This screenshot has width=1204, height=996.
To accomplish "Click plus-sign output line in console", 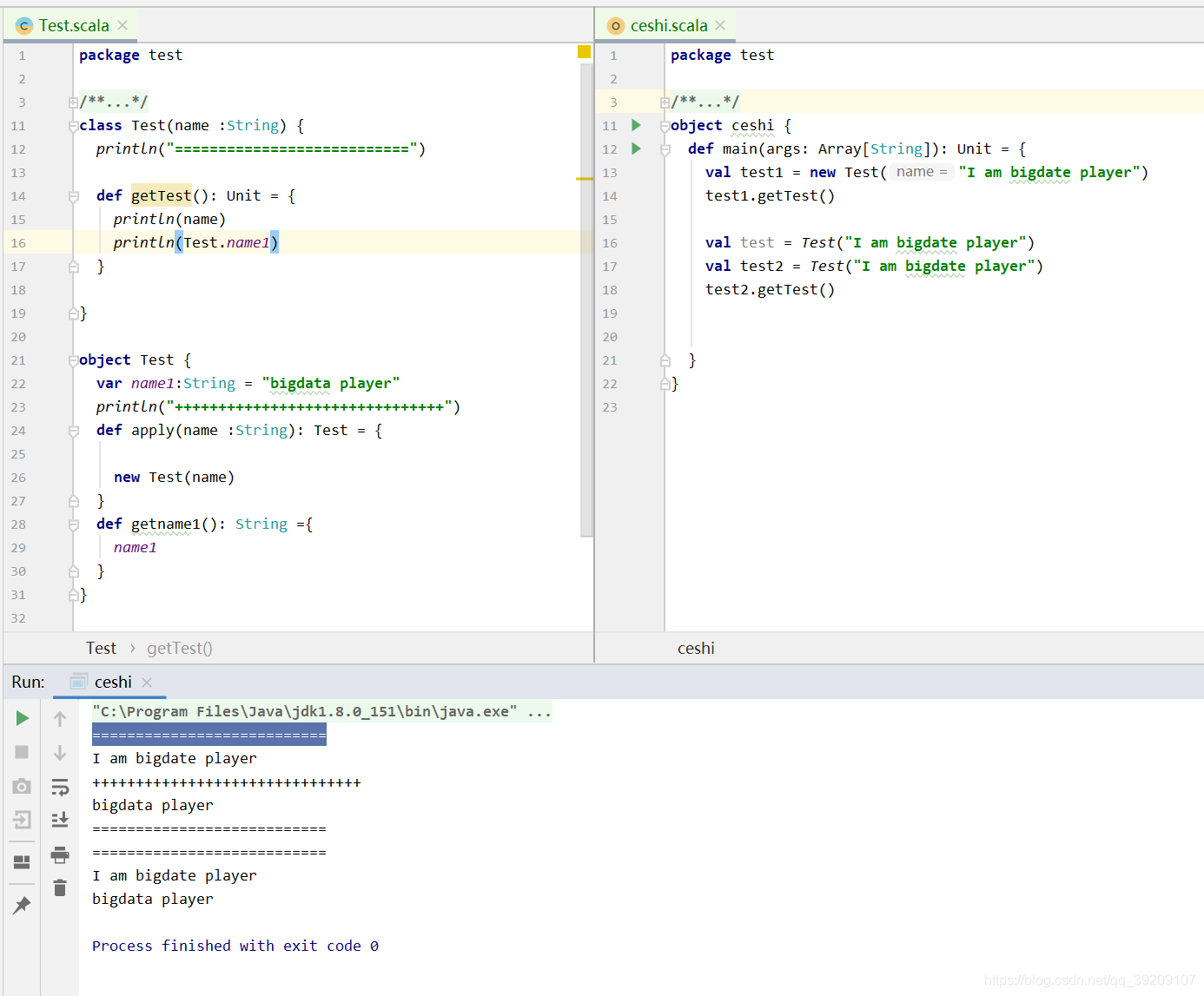I will click(x=227, y=782).
